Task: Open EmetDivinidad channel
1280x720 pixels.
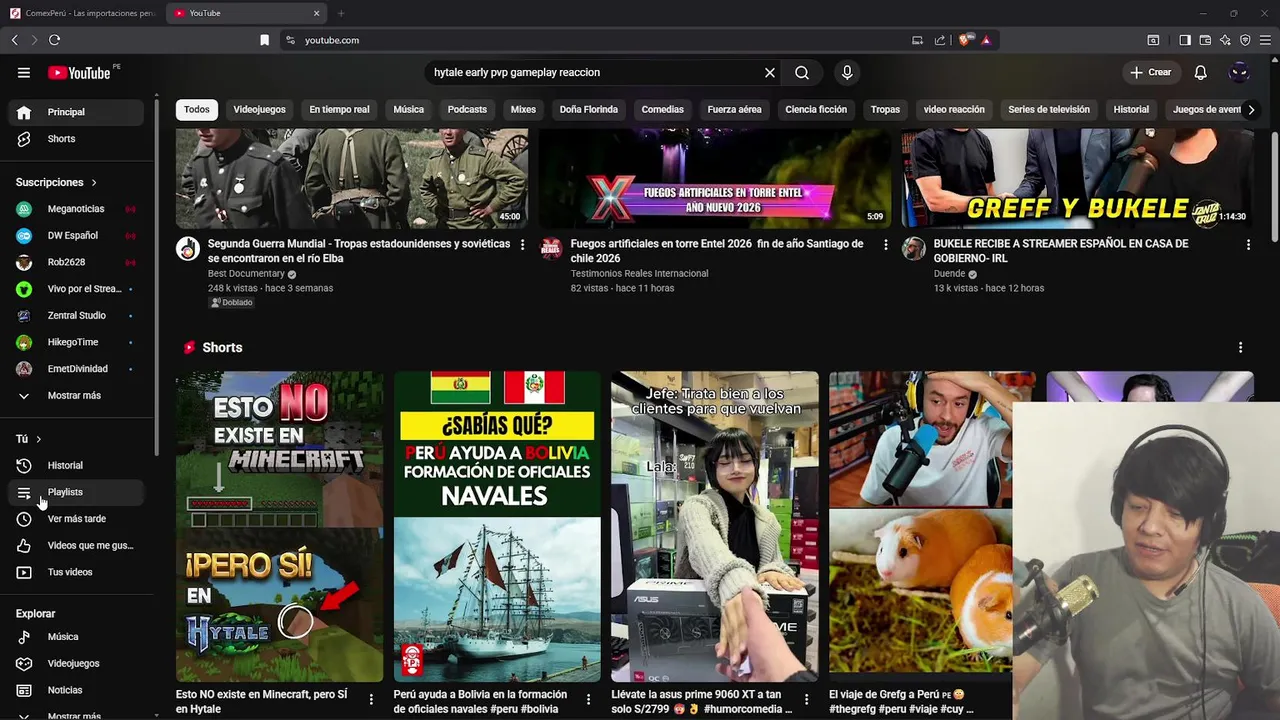Action: coord(76,369)
